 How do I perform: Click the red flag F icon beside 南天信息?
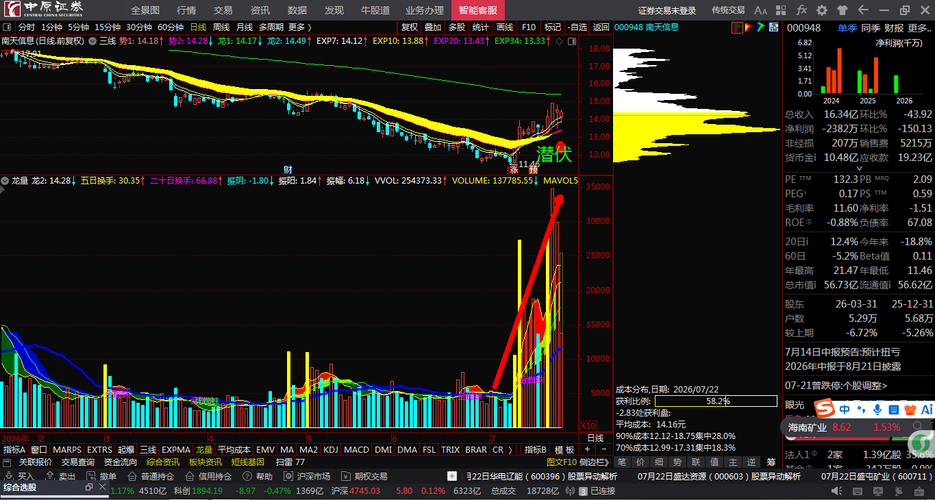pos(738,27)
